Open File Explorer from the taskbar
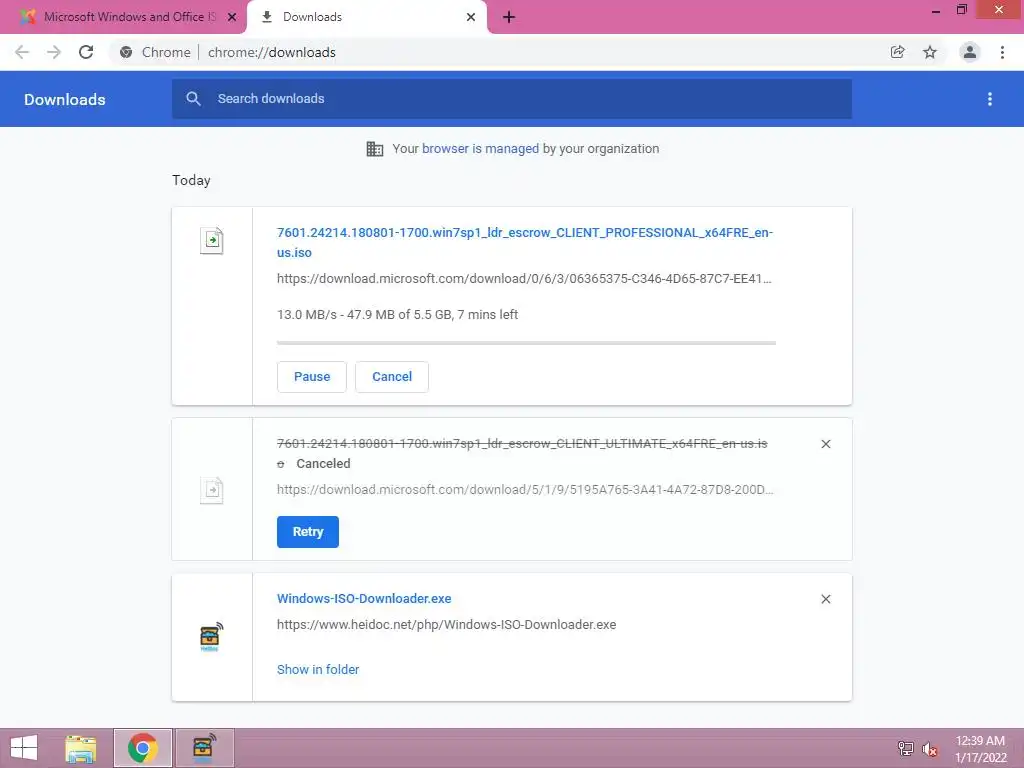This screenshot has height=768, width=1024. [x=81, y=748]
